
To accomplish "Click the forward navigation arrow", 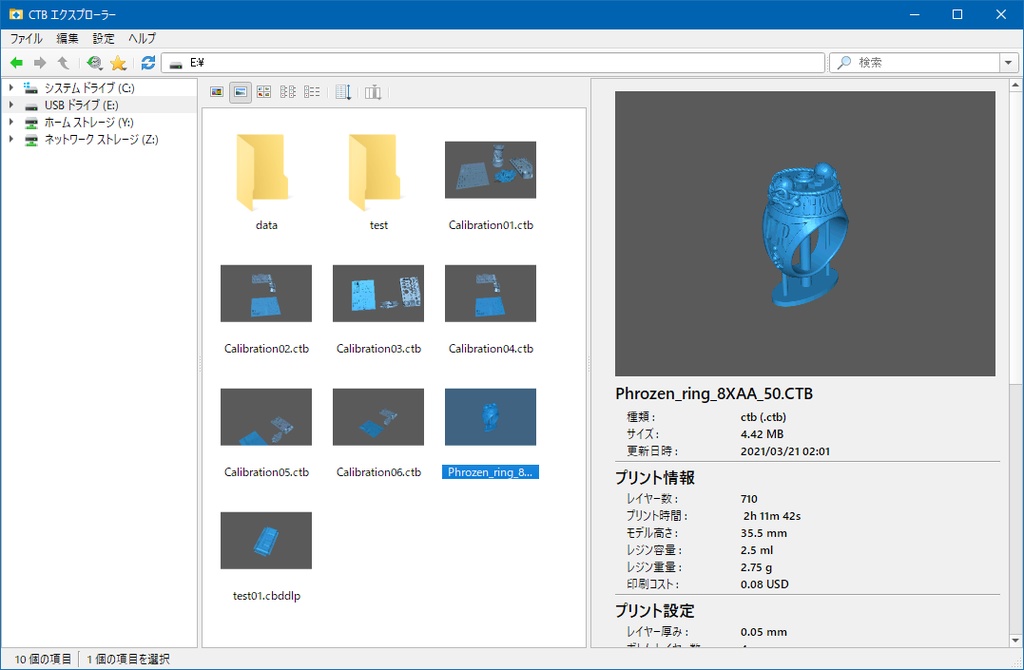I will pyautogui.click(x=40, y=63).
